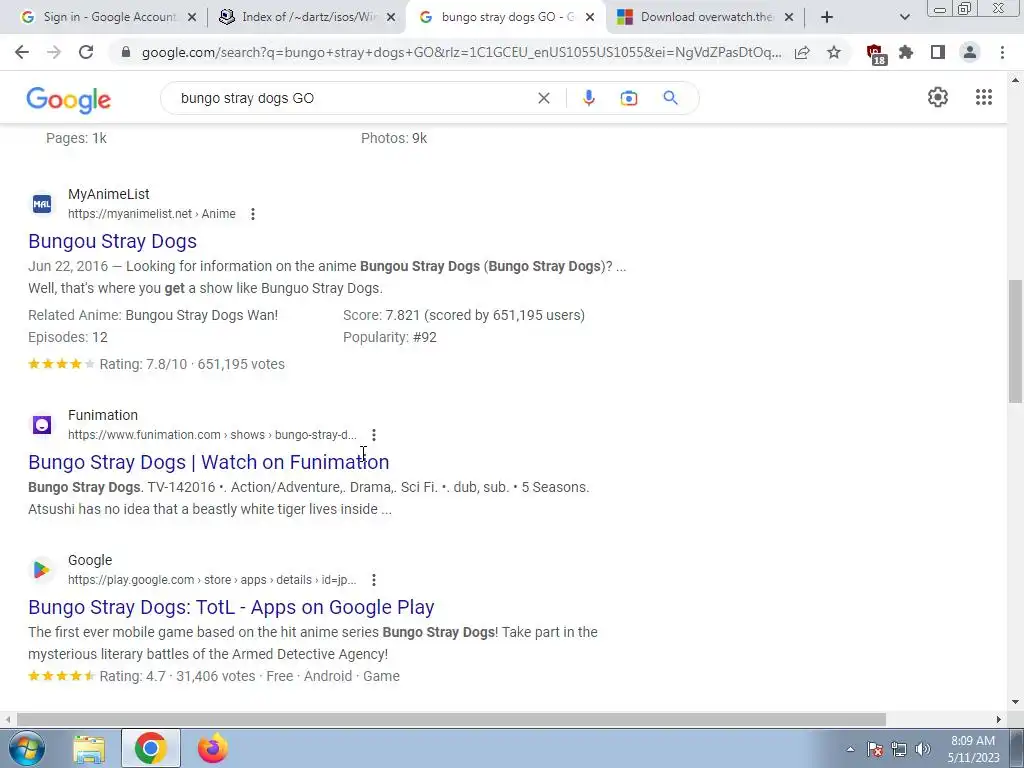Open a new browser tab
Viewport: 1024px width, 768px height.
(x=827, y=18)
